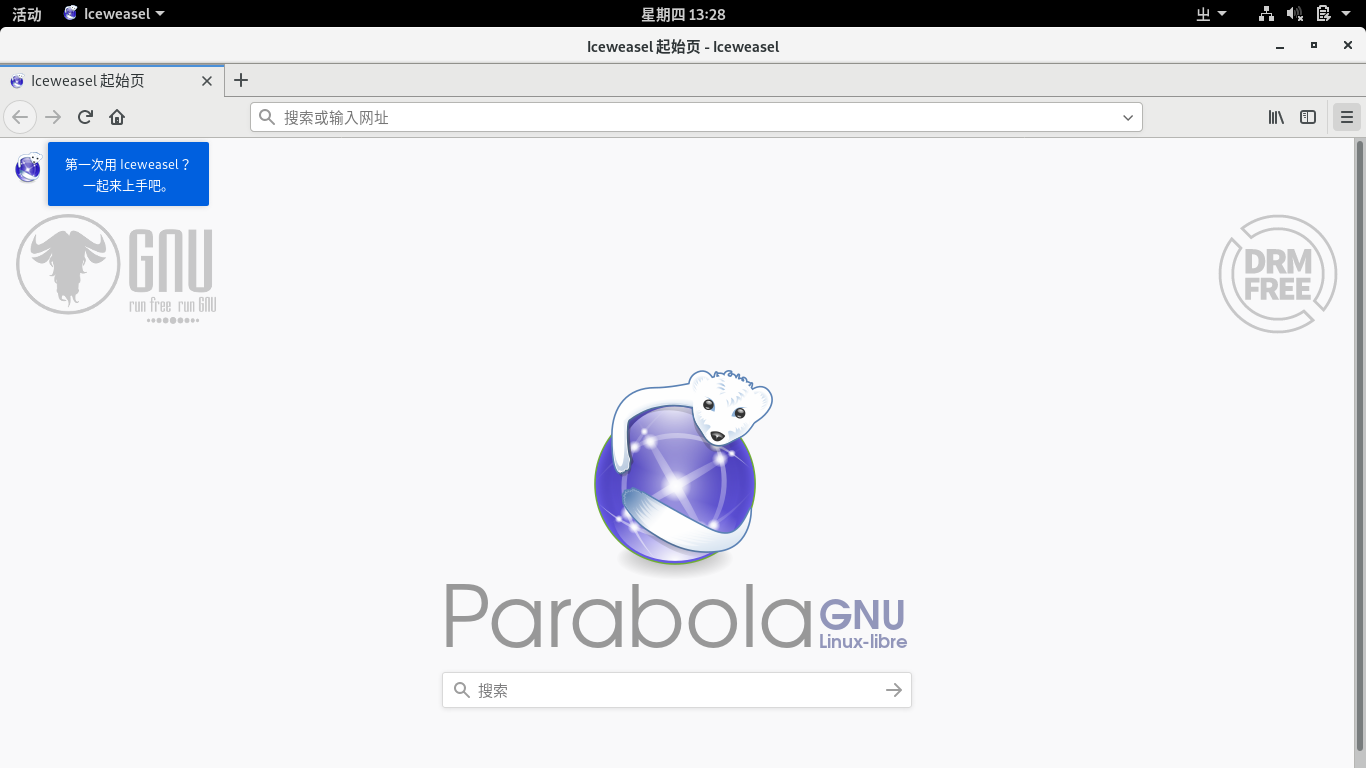
Task: Close the Iceweasel 起始页 tab
Action: pos(207,81)
